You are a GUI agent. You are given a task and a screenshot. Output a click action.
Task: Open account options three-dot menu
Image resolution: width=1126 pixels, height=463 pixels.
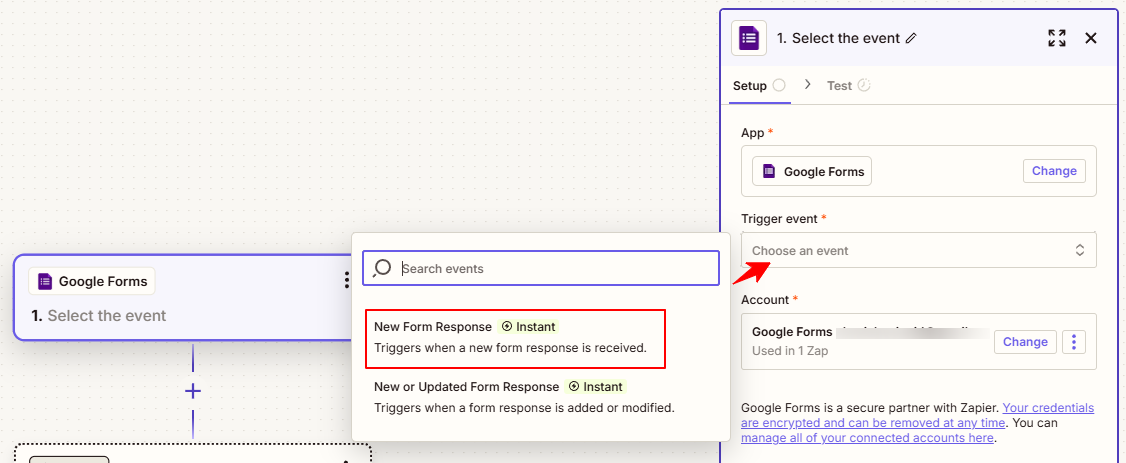pos(1074,342)
